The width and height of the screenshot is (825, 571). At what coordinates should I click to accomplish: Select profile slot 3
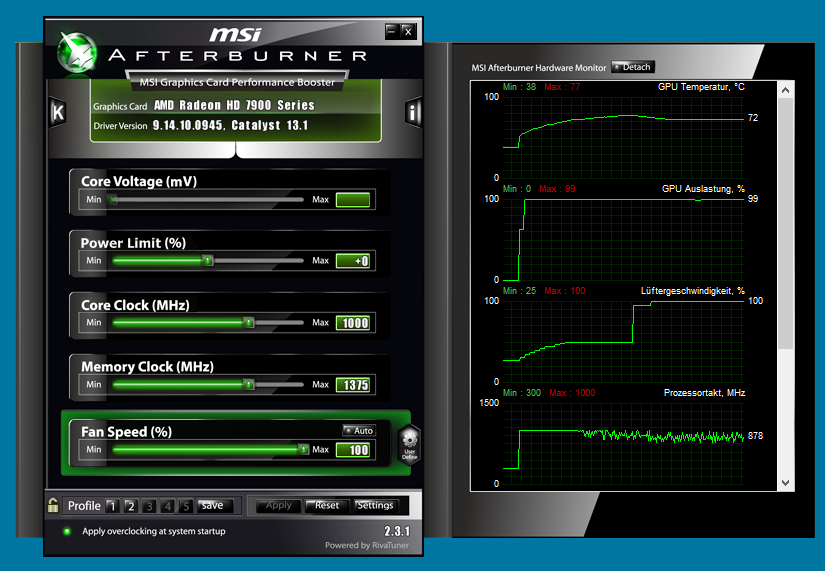(x=149, y=506)
